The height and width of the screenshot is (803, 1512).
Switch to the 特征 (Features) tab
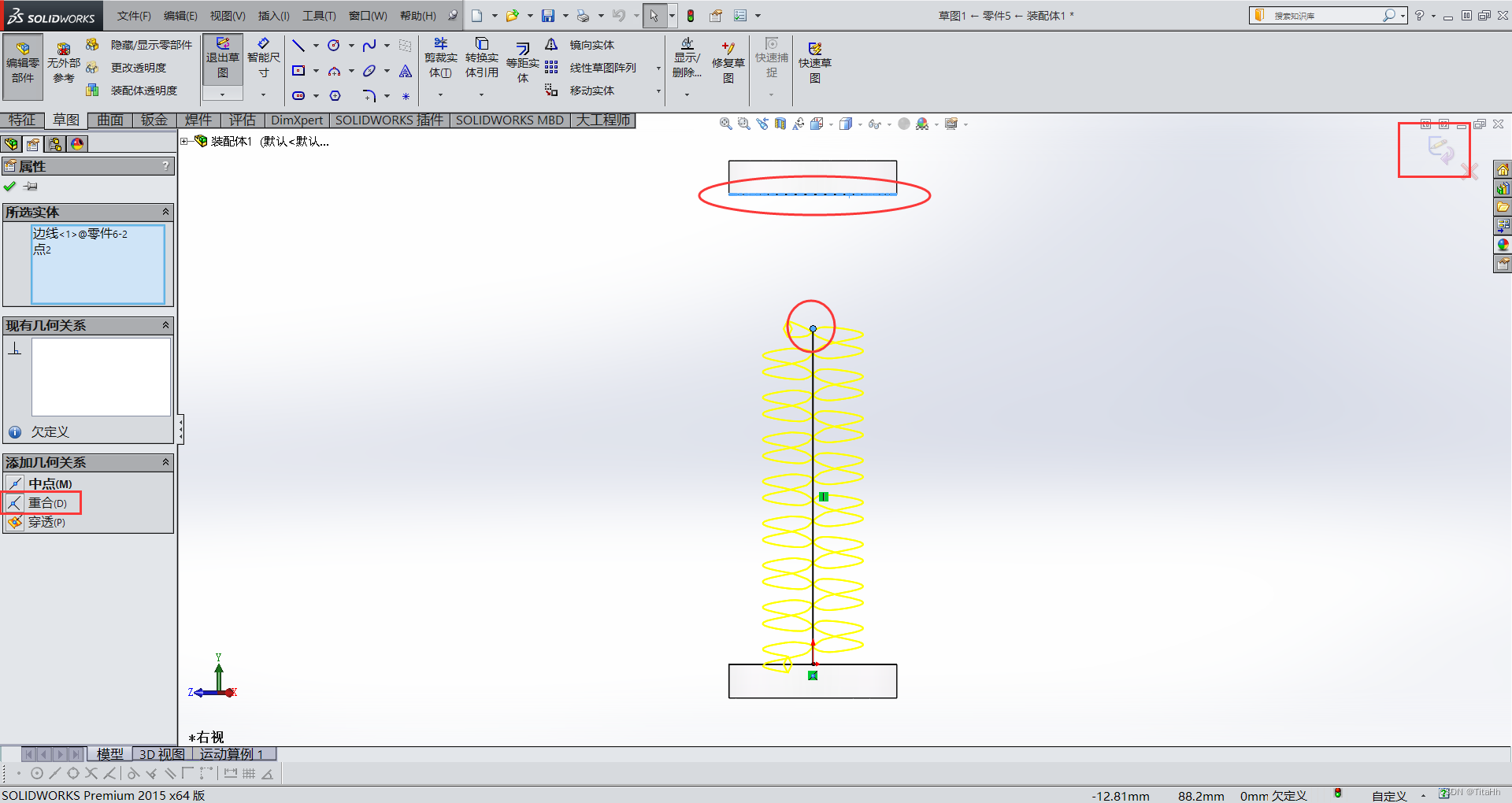(x=22, y=120)
